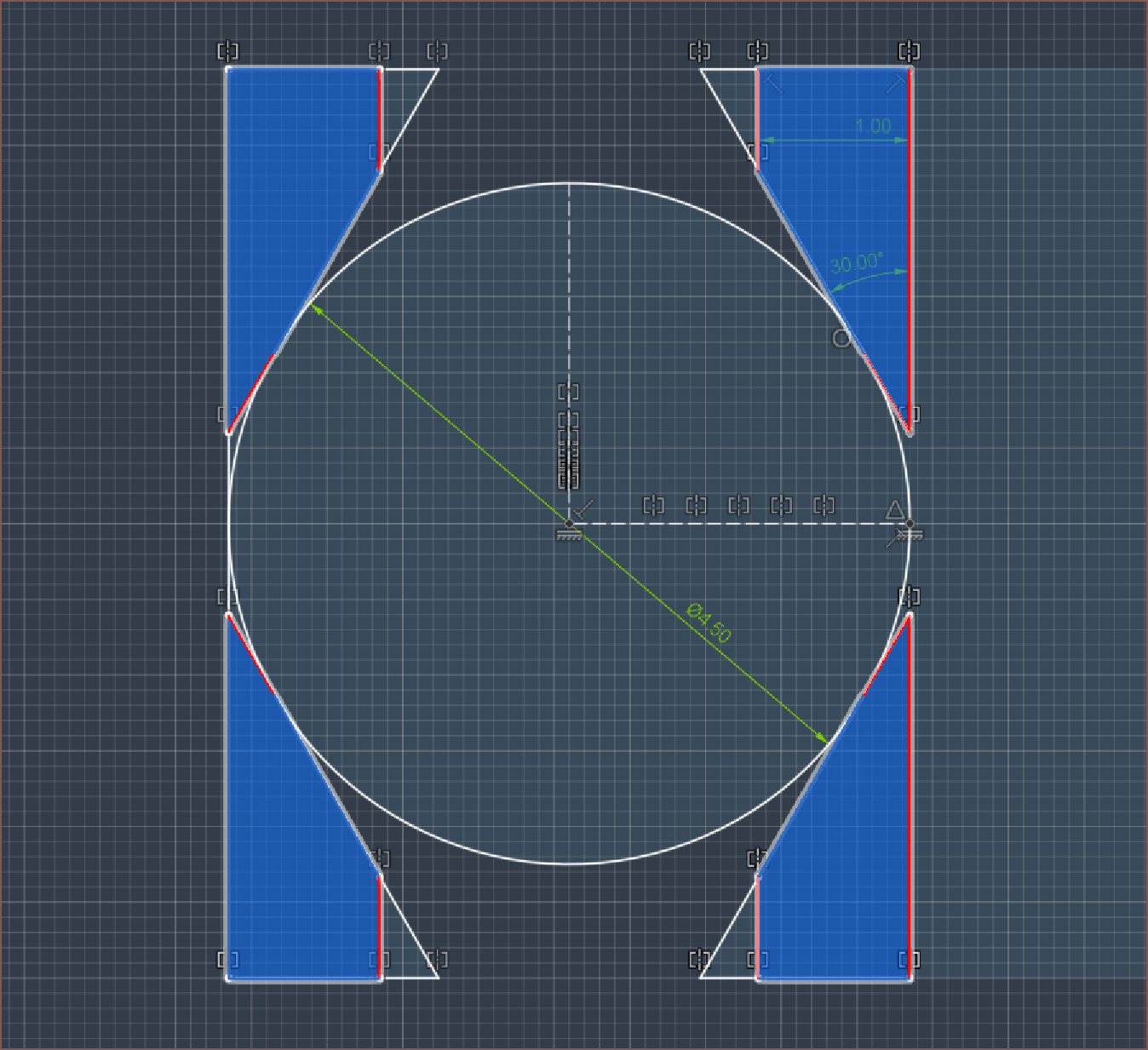
Task: Click the bracket constraint icon at the upper-right profile's bottom tip
Action: click(910, 415)
